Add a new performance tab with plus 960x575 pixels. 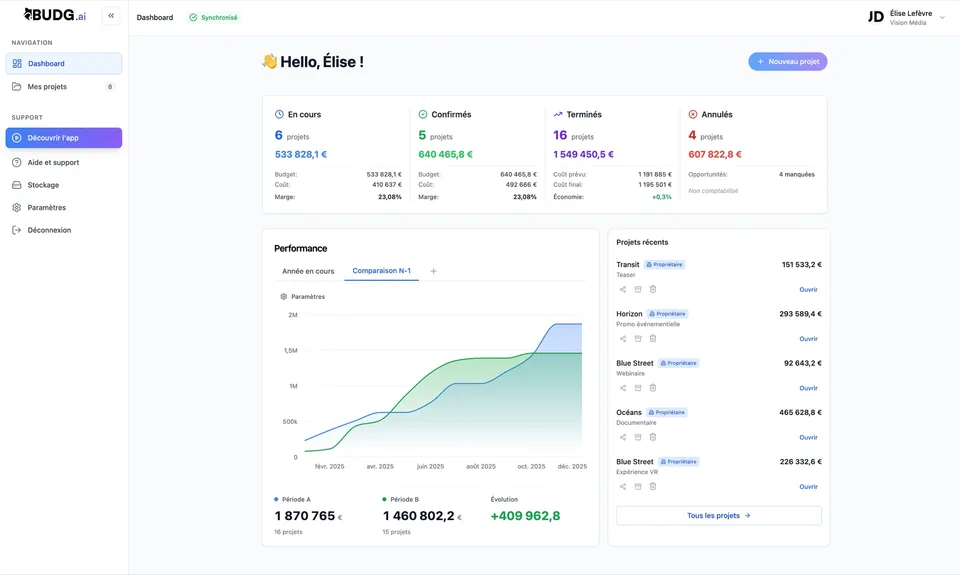[x=433, y=271]
